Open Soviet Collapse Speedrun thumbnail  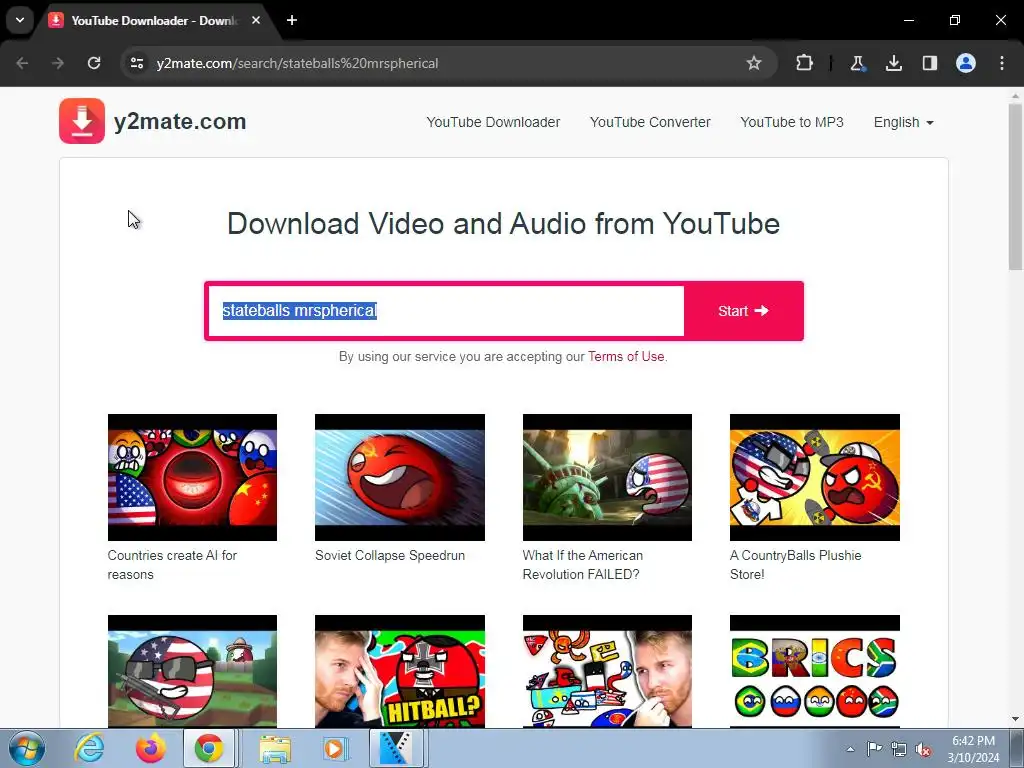point(400,477)
